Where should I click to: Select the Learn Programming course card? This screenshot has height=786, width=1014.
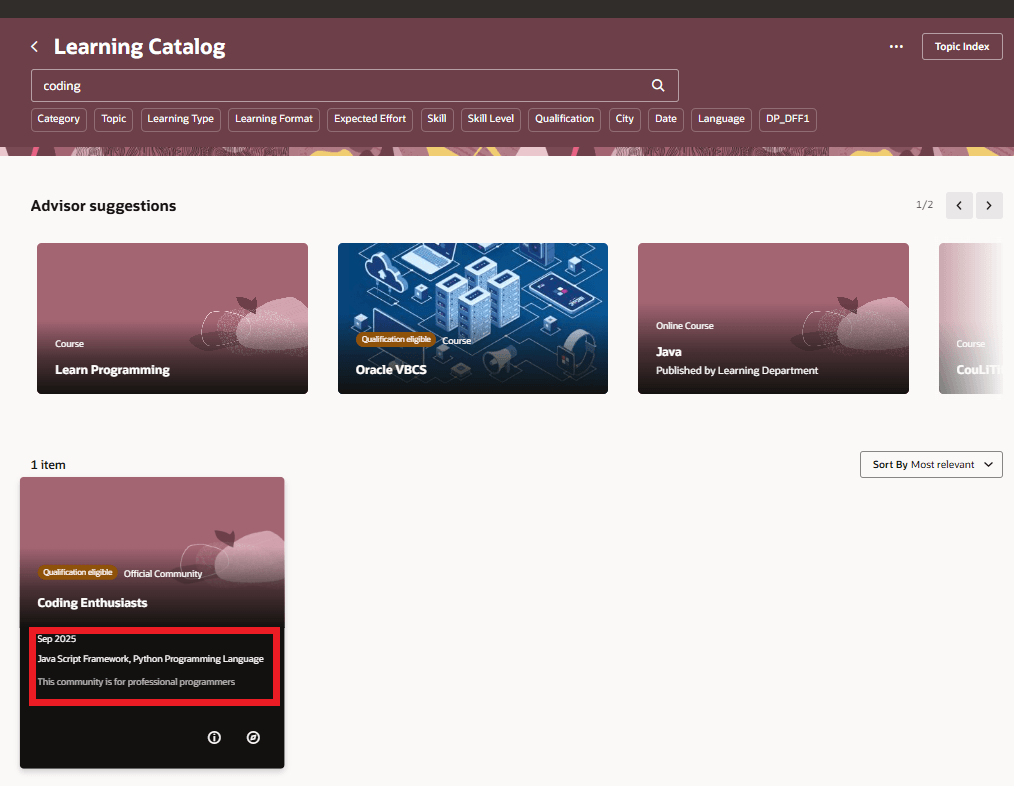172,318
